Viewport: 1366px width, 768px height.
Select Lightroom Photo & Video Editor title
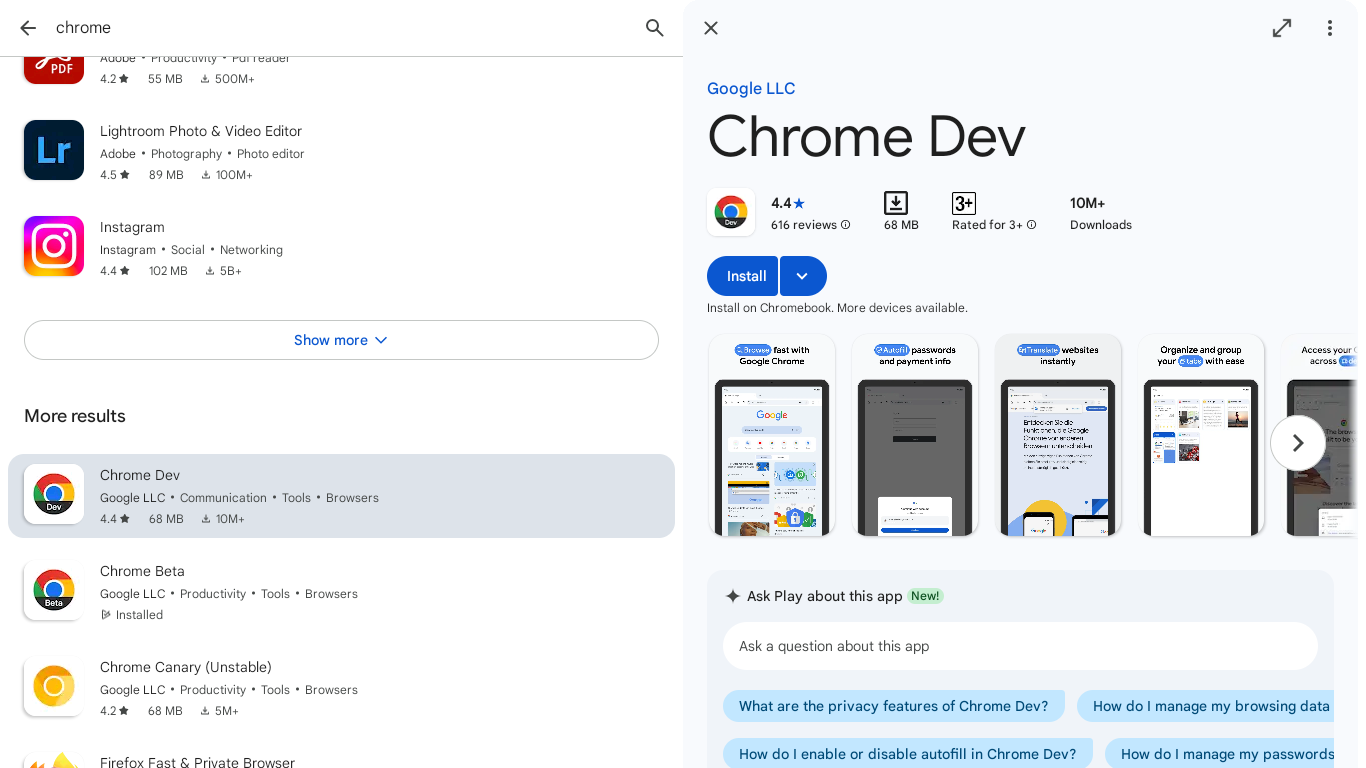pyautogui.click(x=201, y=131)
